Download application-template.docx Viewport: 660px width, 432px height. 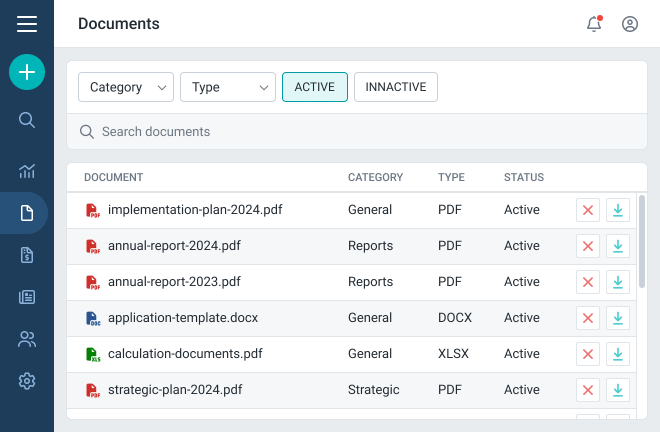[618, 318]
